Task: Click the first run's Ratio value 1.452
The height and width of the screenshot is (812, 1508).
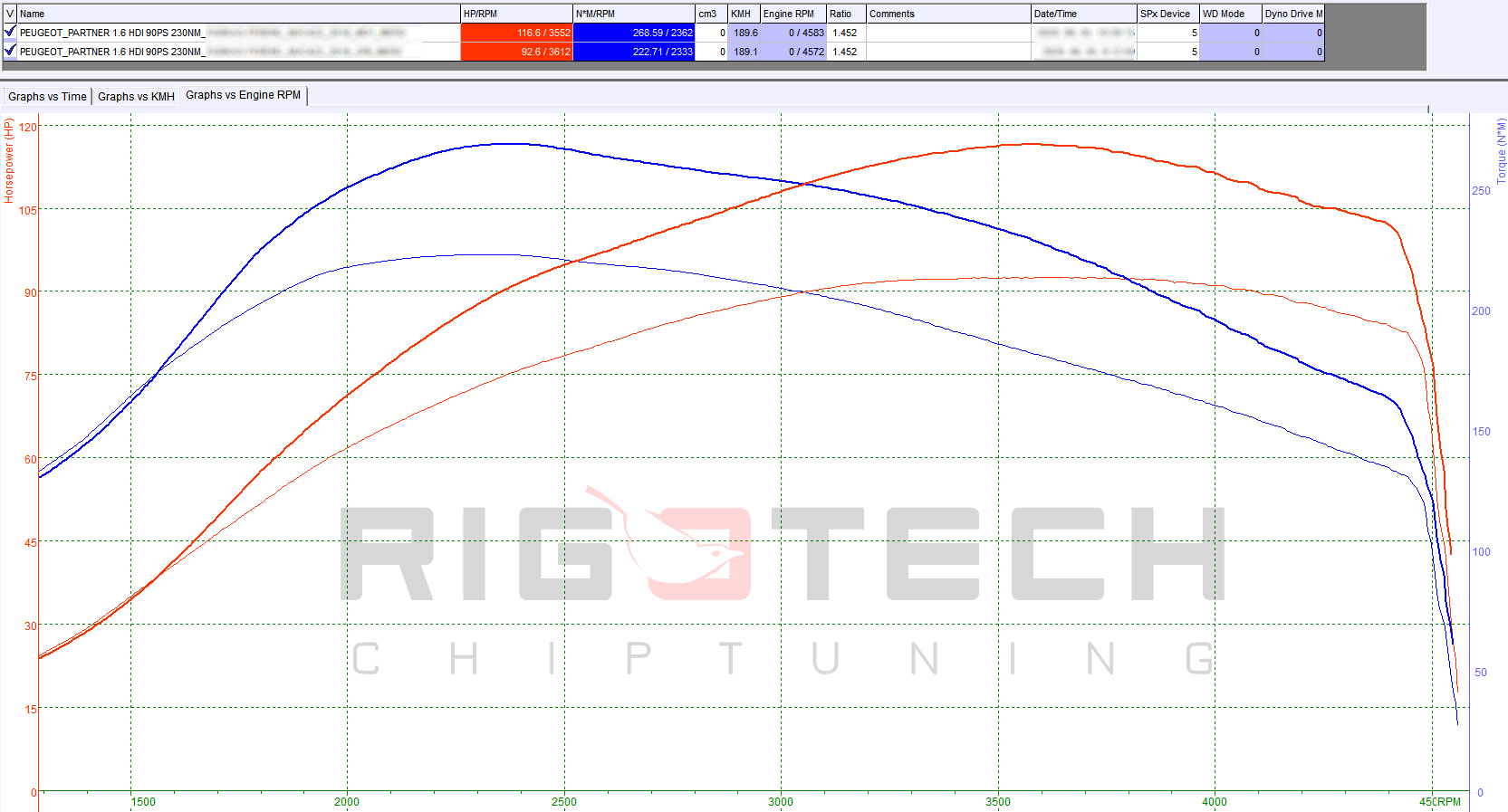Action: pyautogui.click(x=847, y=33)
